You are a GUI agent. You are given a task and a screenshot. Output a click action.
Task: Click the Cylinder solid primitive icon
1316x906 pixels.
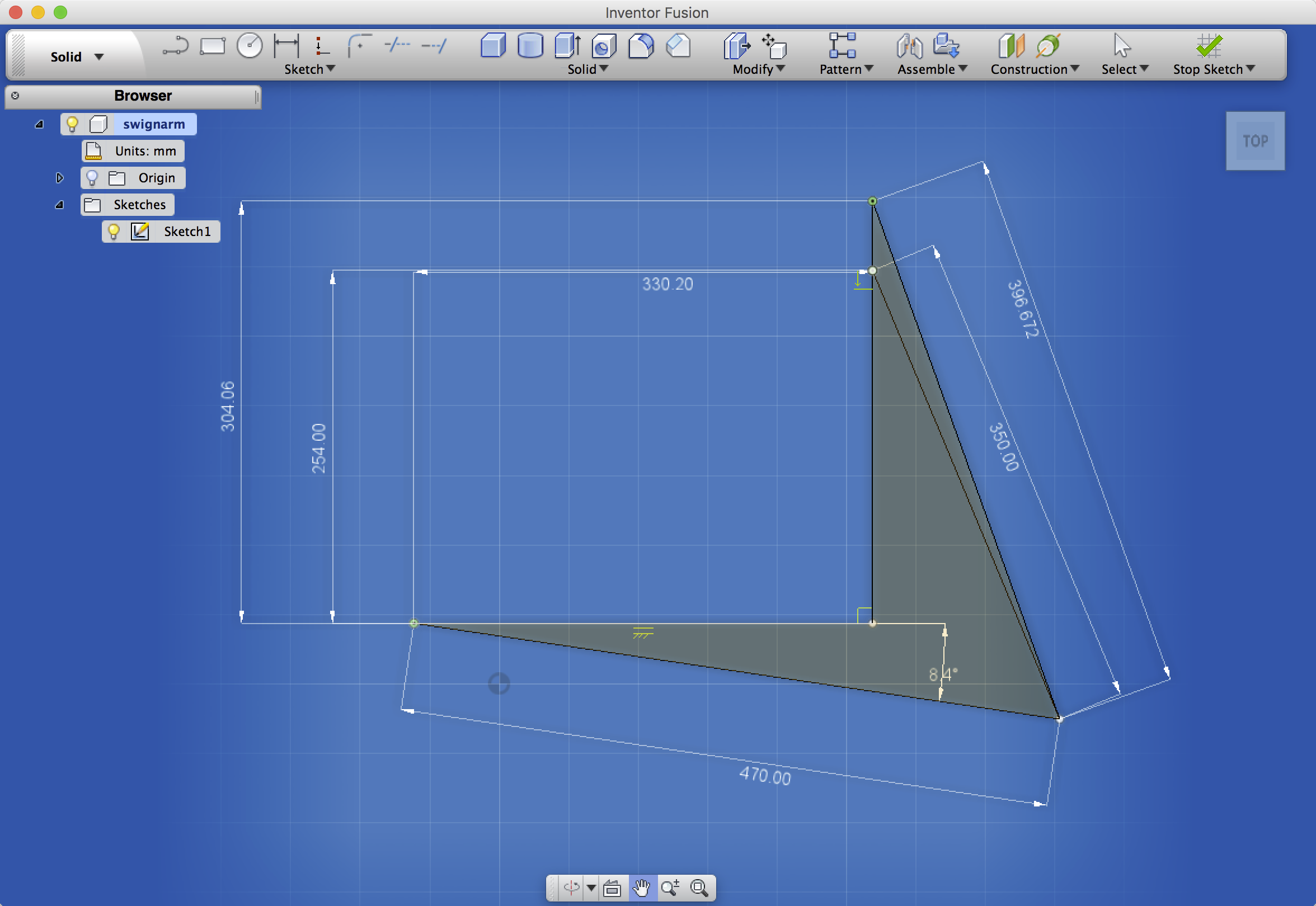click(x=530, y=45)
